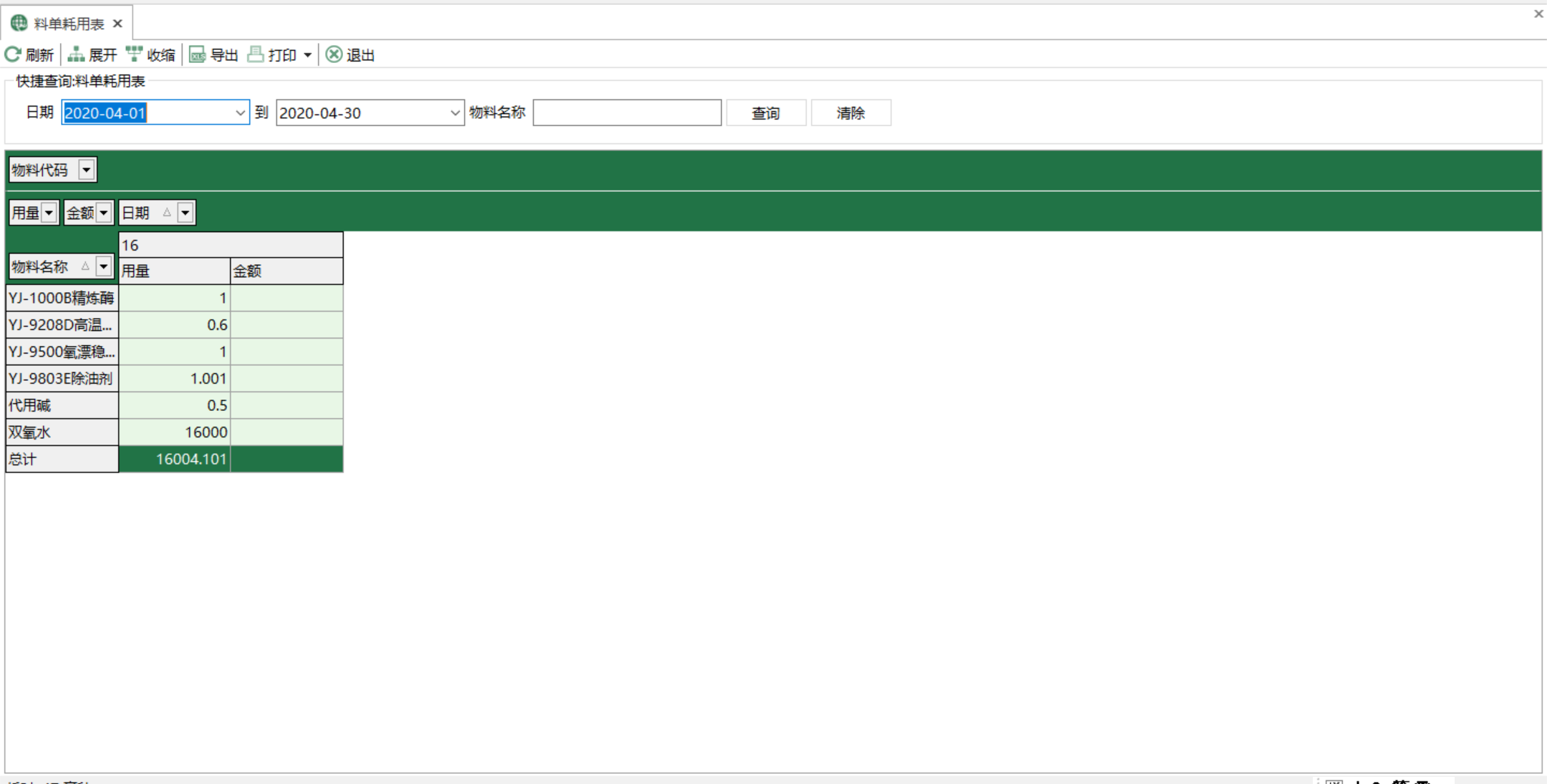The image size is (1547, 784).
Task: Click the 0.6 usage cell
Action: tap(175, 325)
